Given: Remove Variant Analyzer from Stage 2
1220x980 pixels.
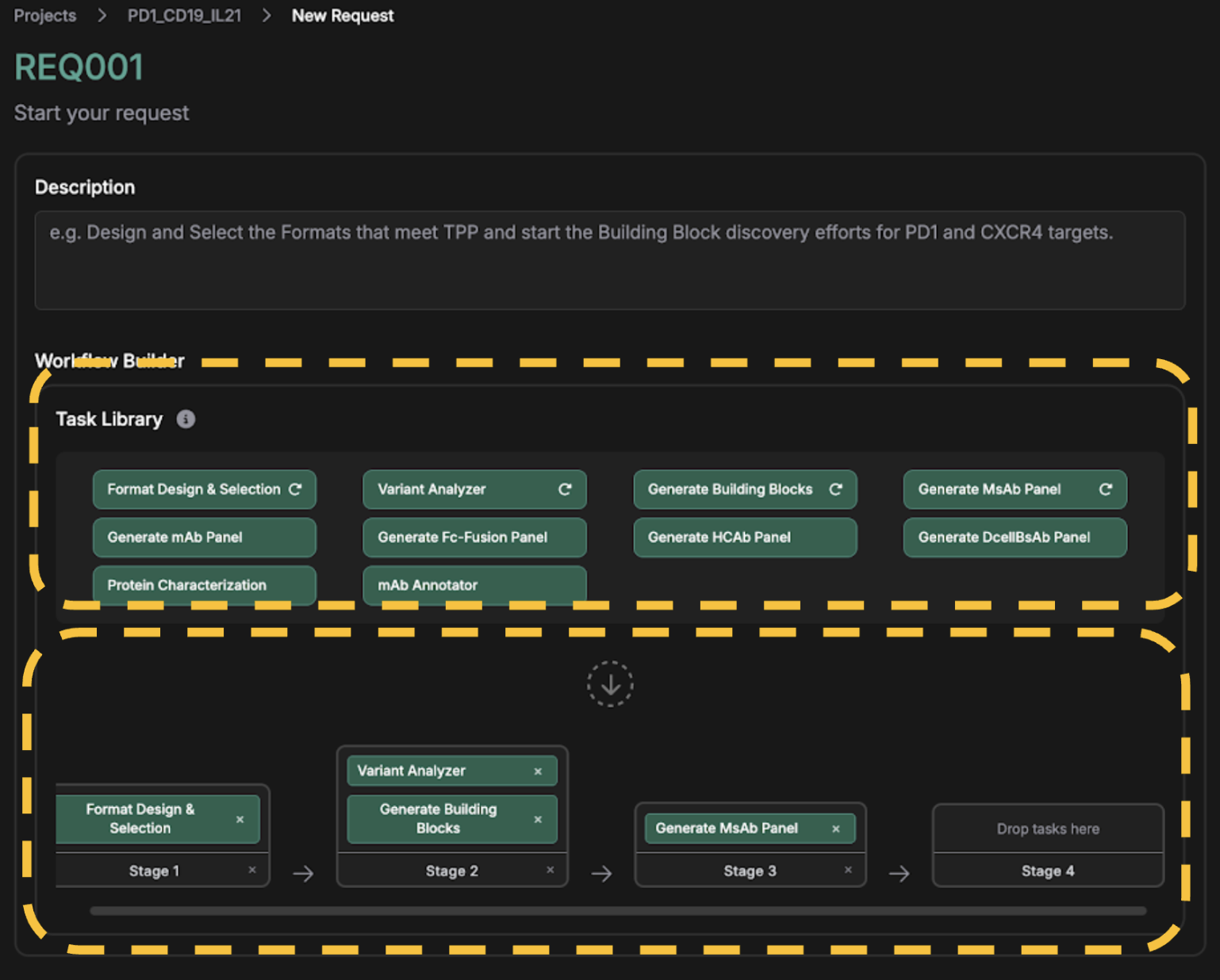Looking at the screenshot, I should [x=538, y=771].
